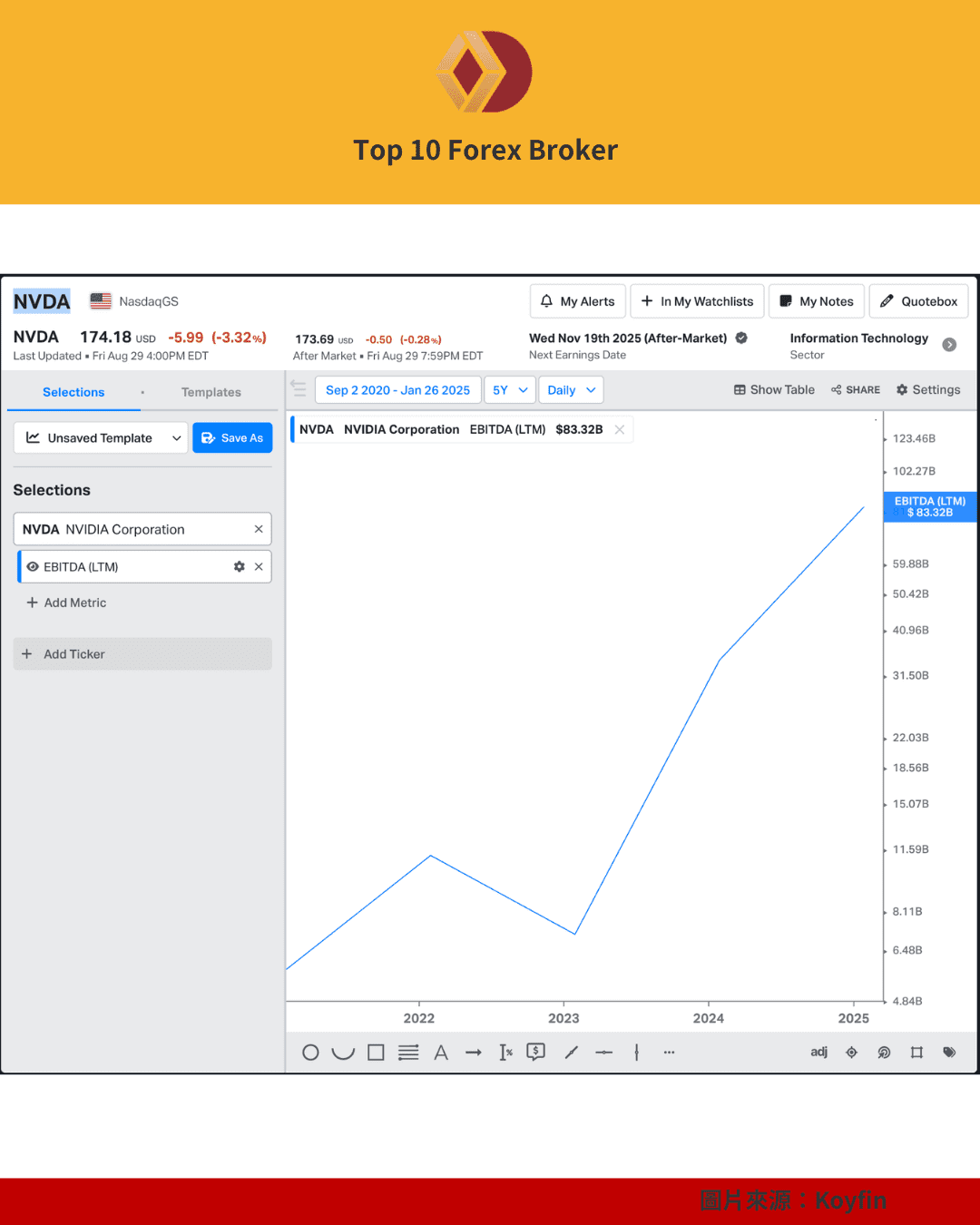The width and height of the screenshot is (980, 1225).
Task: Click the Add Ticker button
Action: 142,654
